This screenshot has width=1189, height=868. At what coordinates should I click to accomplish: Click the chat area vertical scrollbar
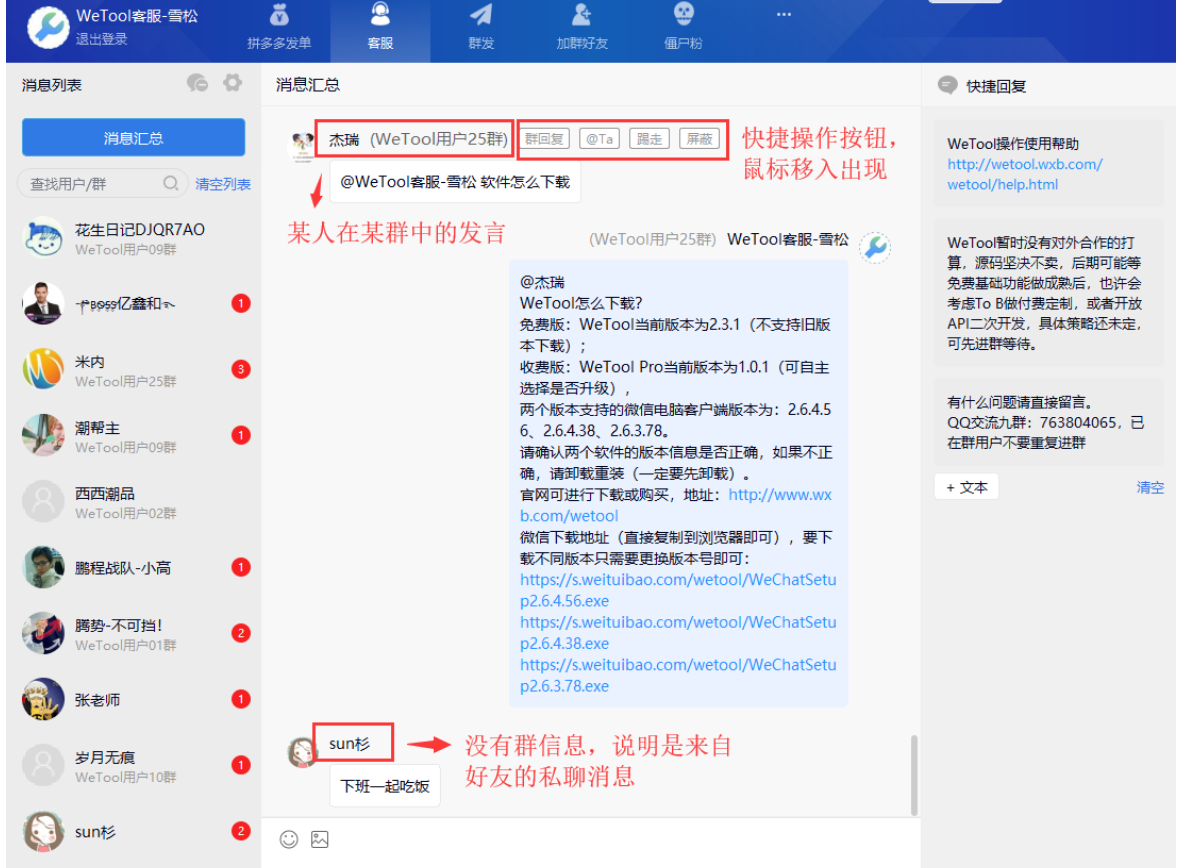coord(914,775)
